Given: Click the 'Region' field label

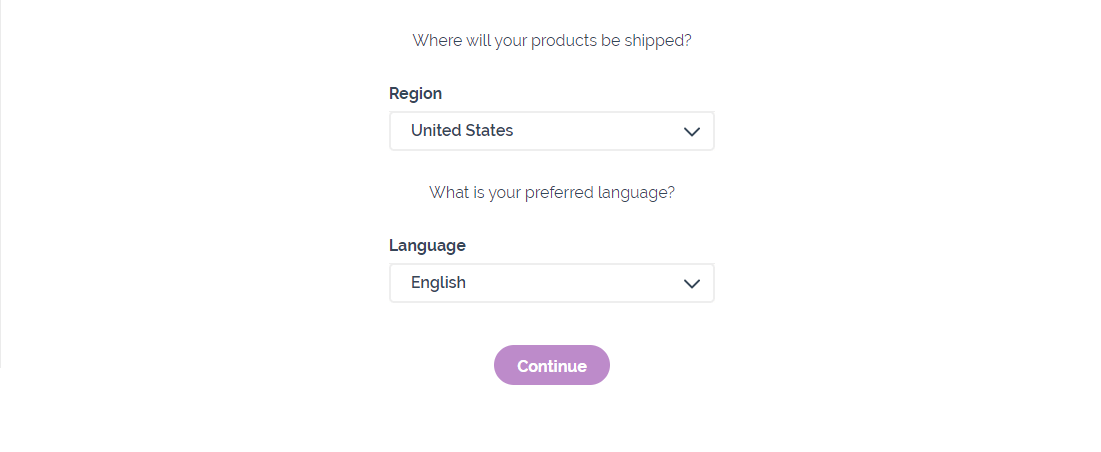Looking at the screenshot, I should 416,93.
